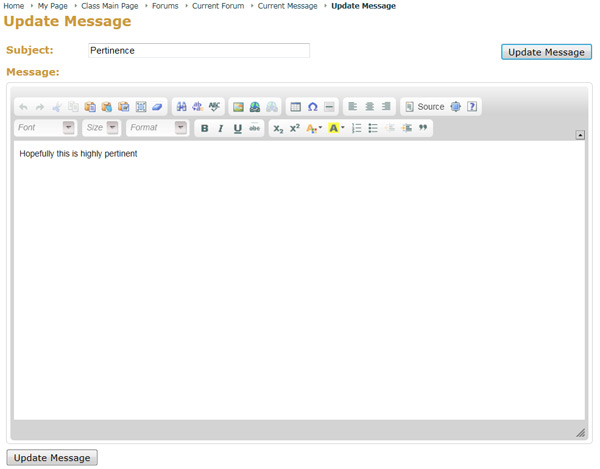Toggle bold formatting in the editor
This screenshot has width=600, height=469.
205,128
